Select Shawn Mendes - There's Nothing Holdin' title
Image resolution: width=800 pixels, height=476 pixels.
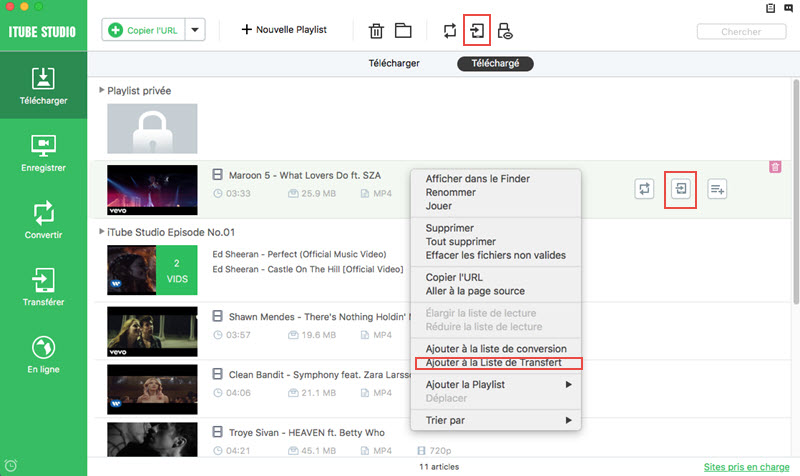tap(320, 317)
